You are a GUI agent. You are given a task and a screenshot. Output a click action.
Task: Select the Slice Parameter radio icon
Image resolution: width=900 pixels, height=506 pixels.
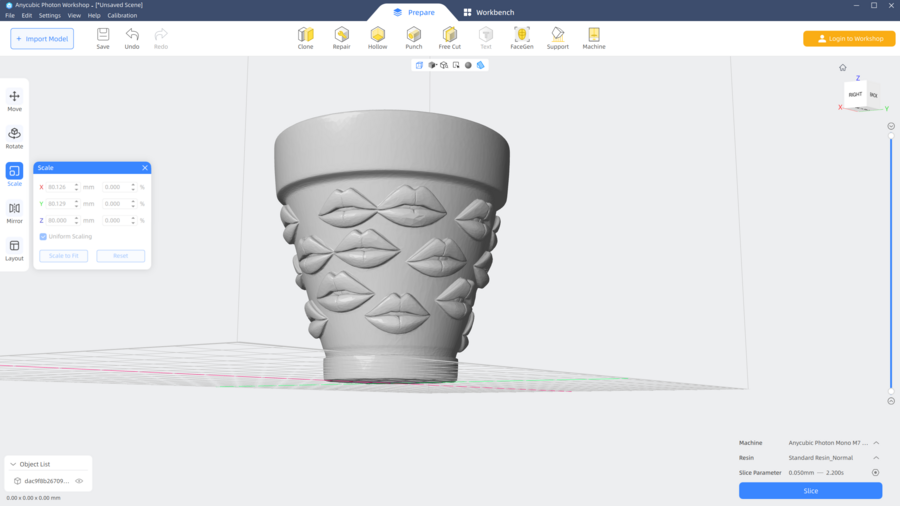coord(876,473)
